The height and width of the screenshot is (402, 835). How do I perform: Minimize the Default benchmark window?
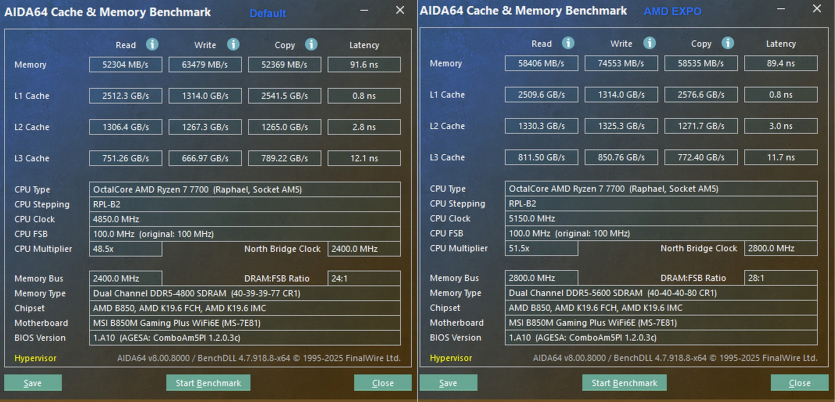(366, 10)
